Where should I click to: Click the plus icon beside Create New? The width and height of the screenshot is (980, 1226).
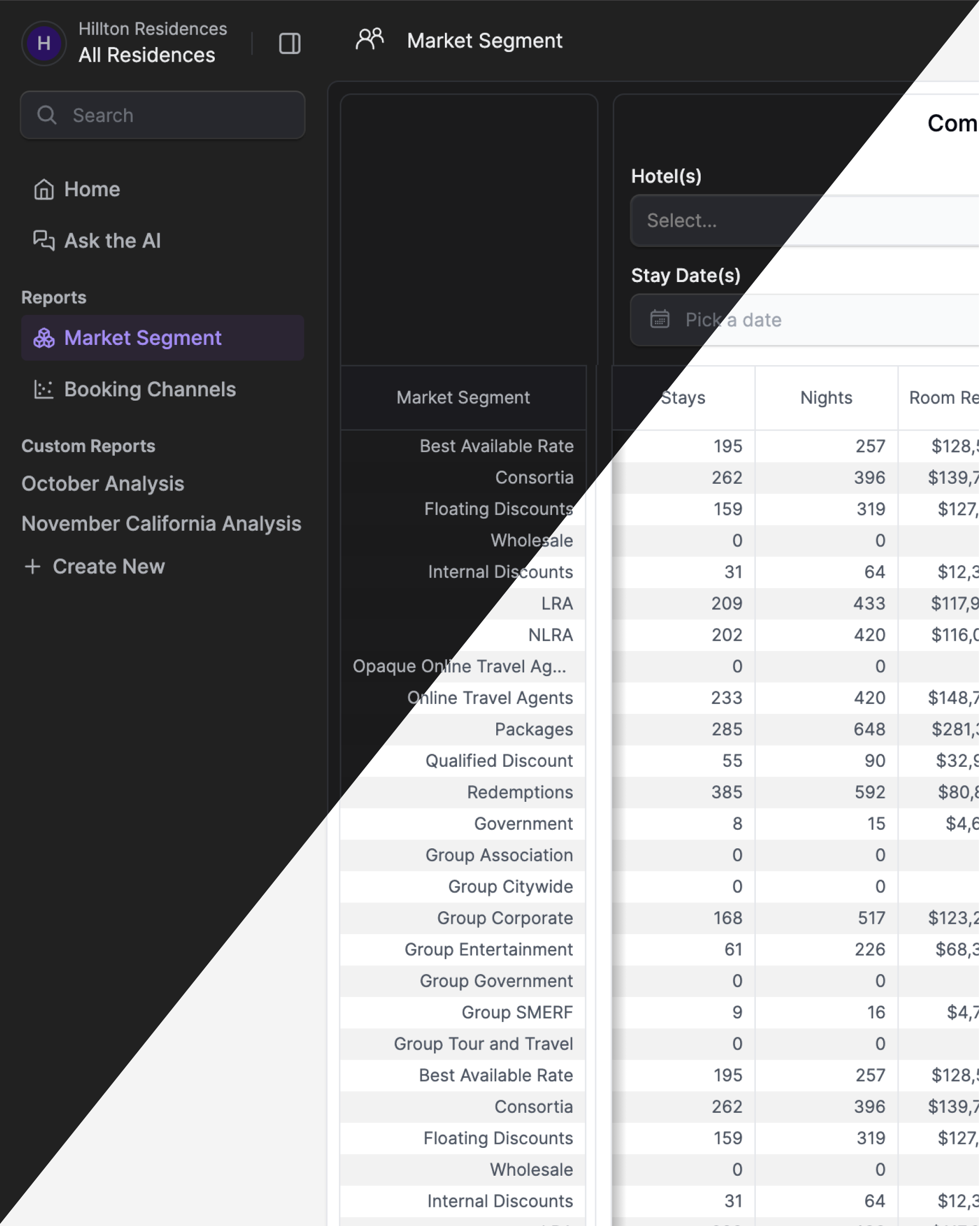pos(32,566)
